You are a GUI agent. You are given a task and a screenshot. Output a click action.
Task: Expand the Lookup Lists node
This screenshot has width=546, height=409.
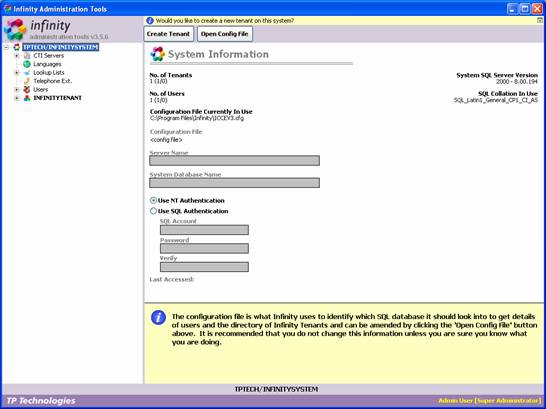click(17, 72)
